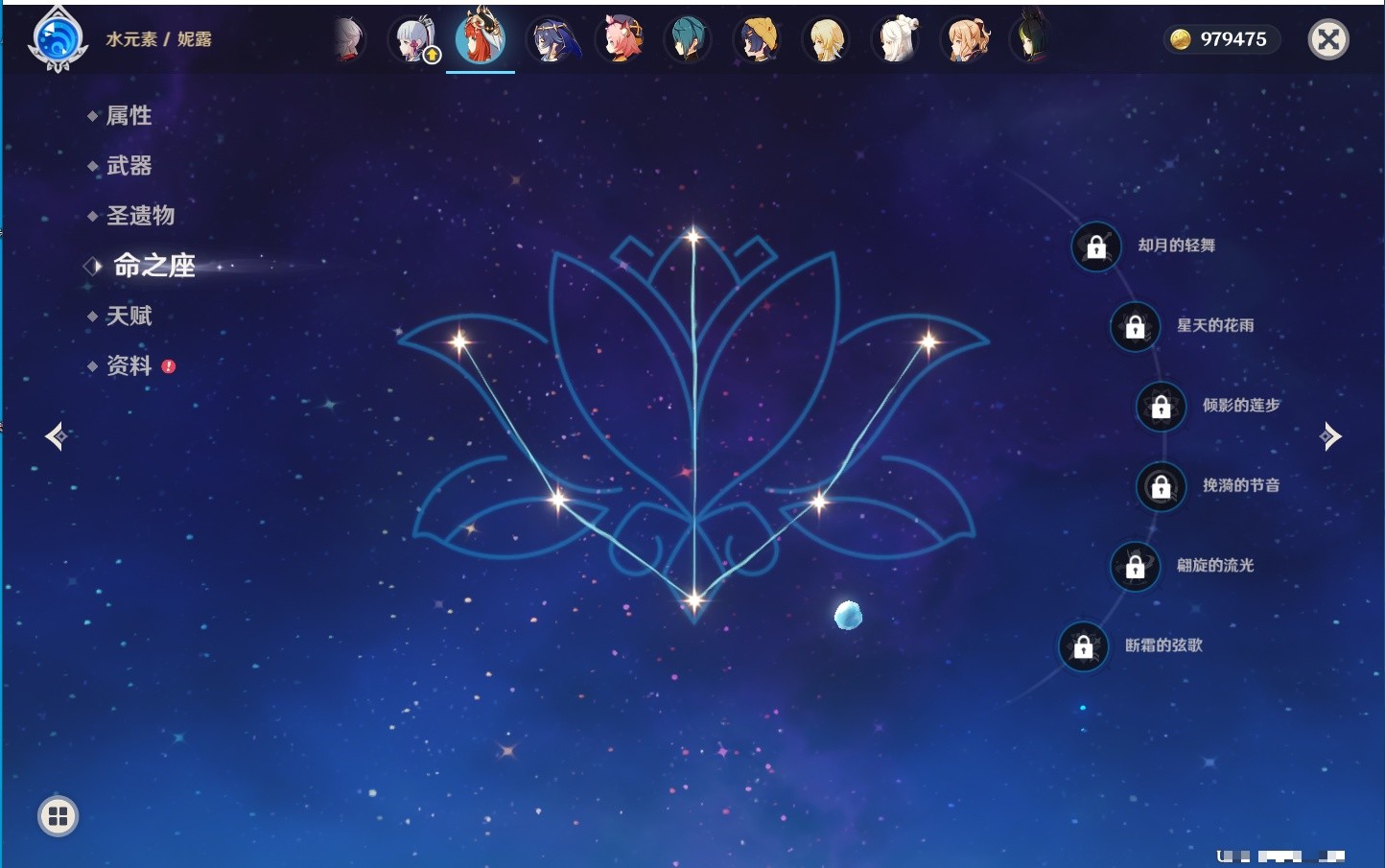
Task: Select the blonde Traveler portrait
Action: point(826,40)
